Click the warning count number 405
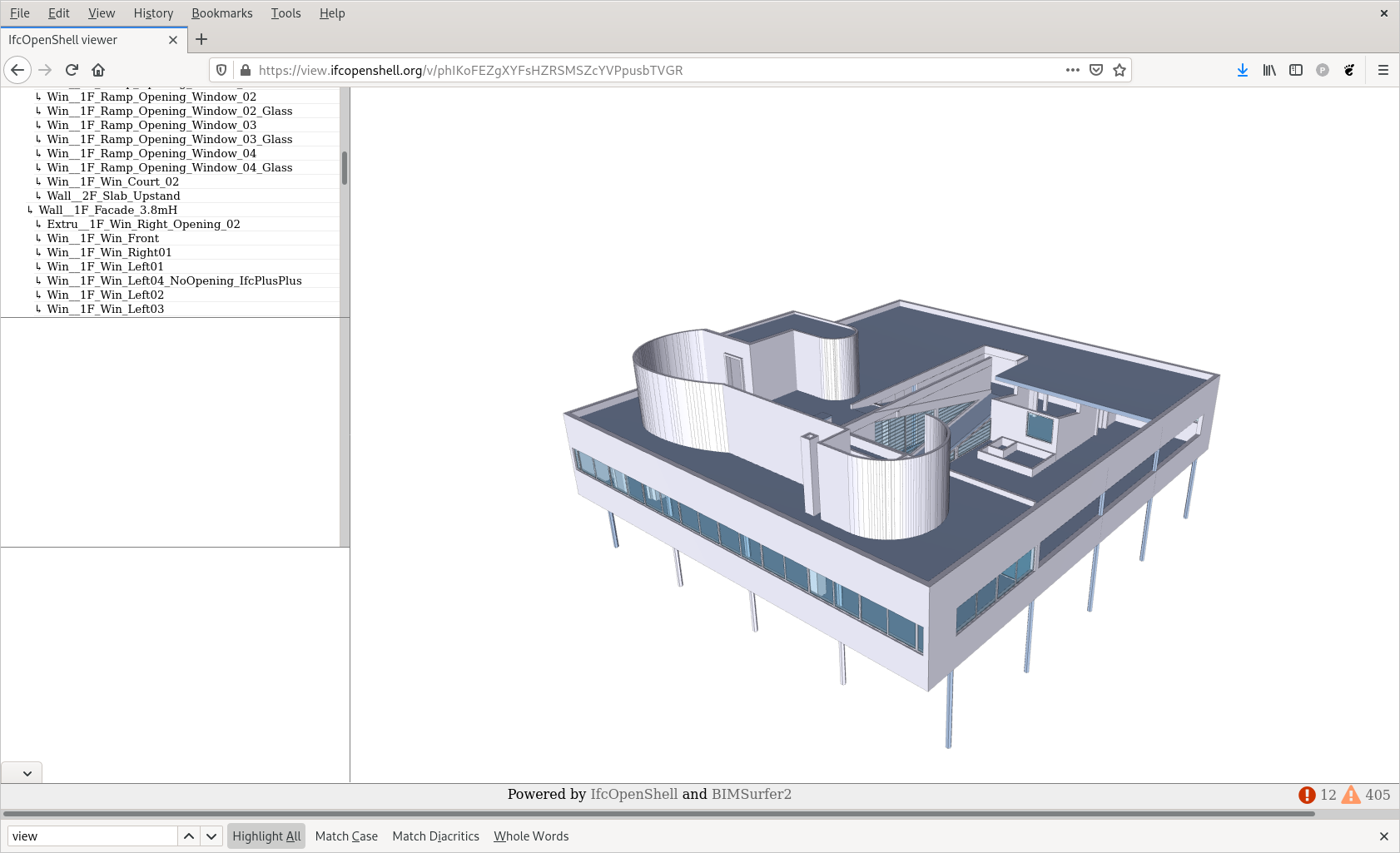1400x853 pixels. pos(1378,795)
